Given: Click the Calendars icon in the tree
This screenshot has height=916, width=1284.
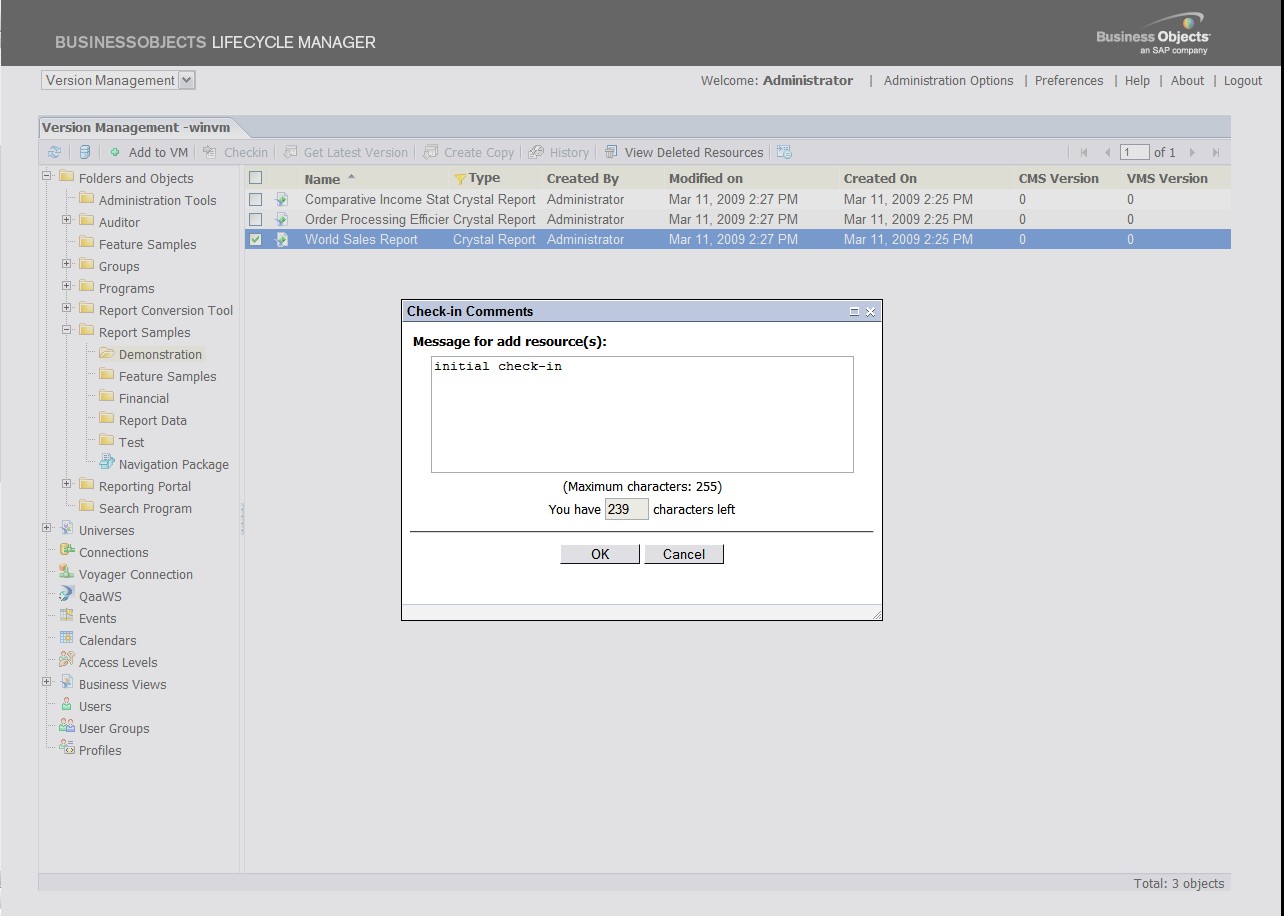Looking at the screenshot, I should point(66,639).
